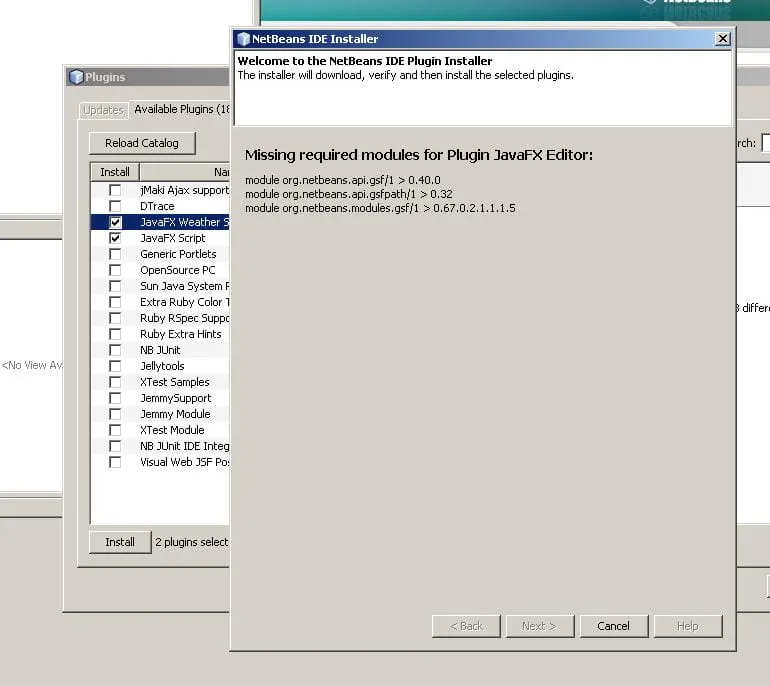Viewport: 770px width, 686px height.
Task: Select the Jellytools checkbox
Action: point(115,366)
